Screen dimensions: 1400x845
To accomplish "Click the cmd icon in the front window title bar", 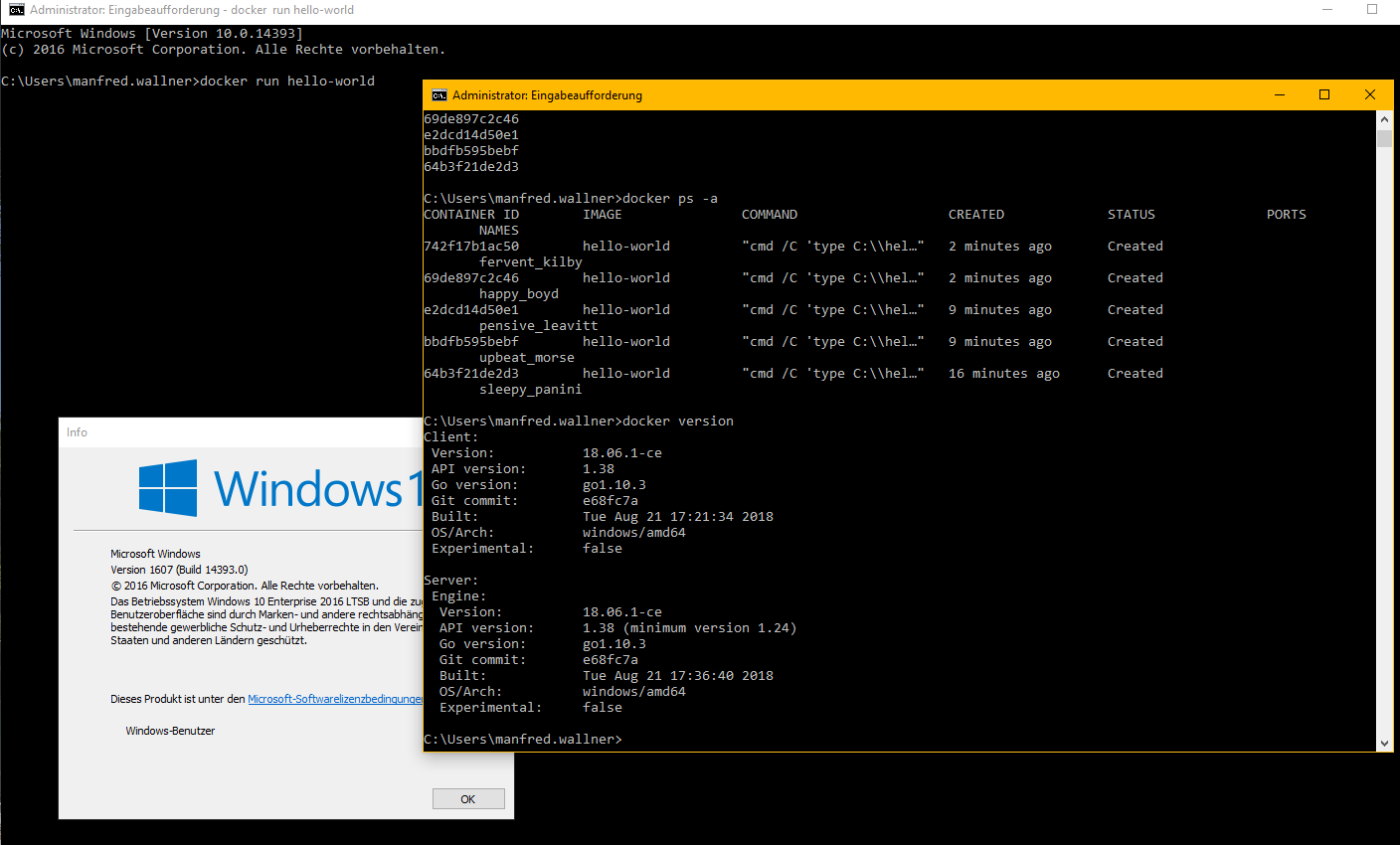I will [438, 95].
